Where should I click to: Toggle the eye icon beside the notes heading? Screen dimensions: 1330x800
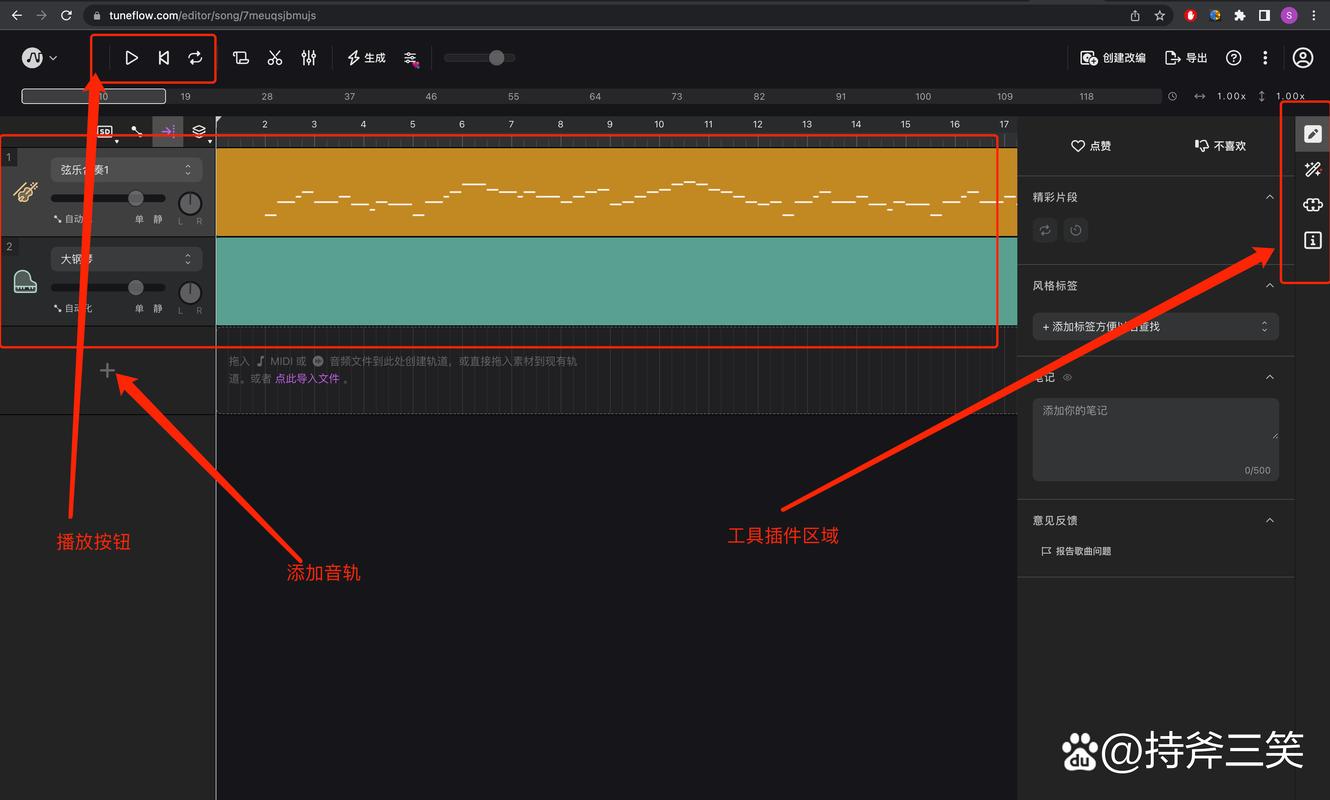coord(1067,378)
